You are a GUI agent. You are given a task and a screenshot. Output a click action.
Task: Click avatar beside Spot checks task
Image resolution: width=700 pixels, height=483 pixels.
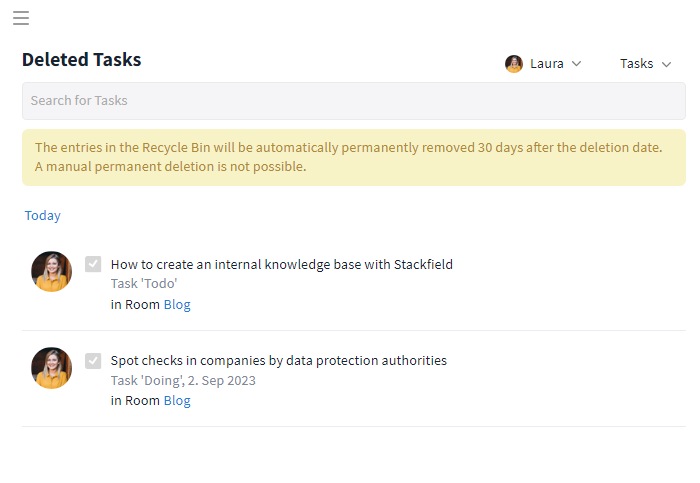[51, 368]
